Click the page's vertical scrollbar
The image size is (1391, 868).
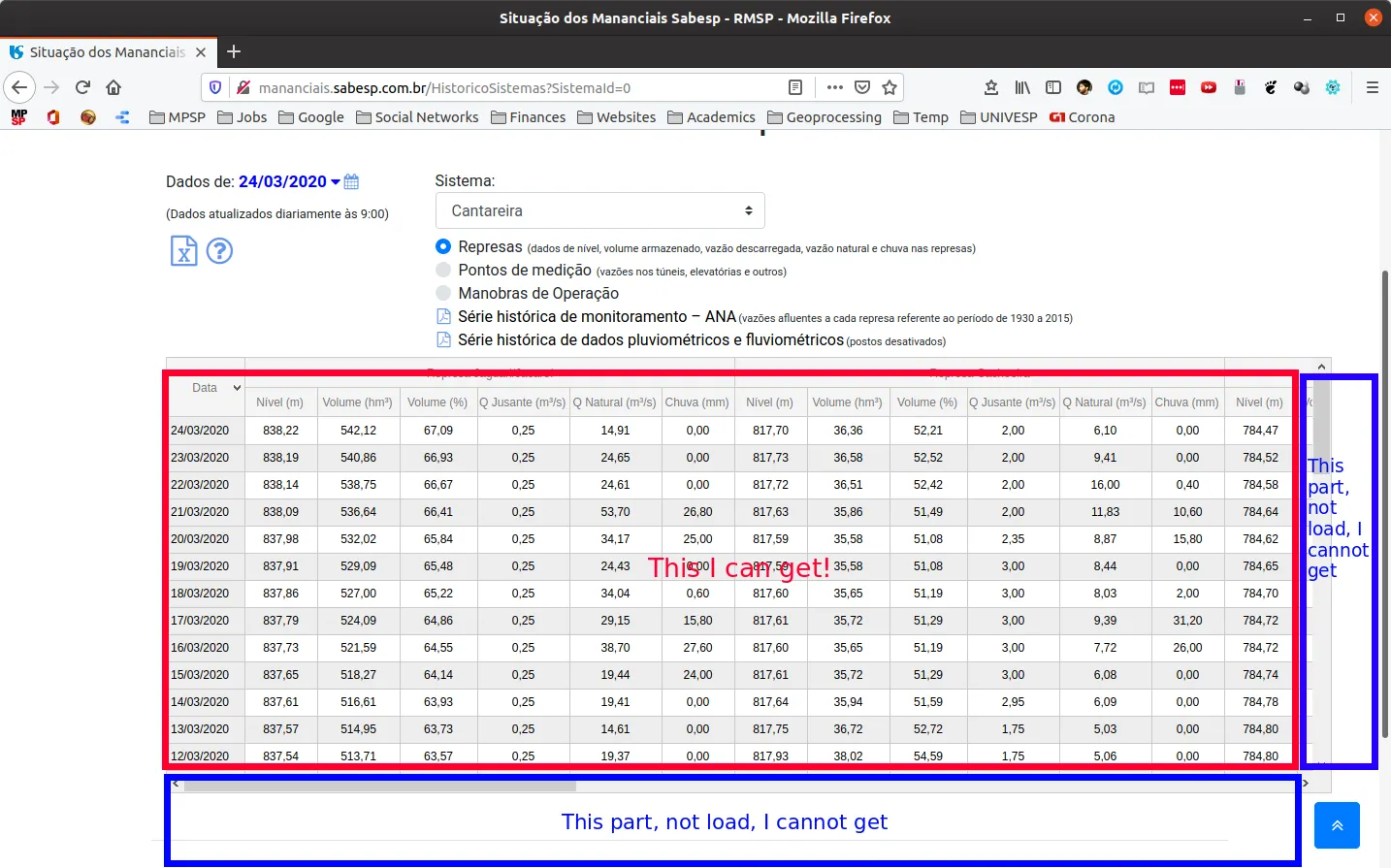1385,504
